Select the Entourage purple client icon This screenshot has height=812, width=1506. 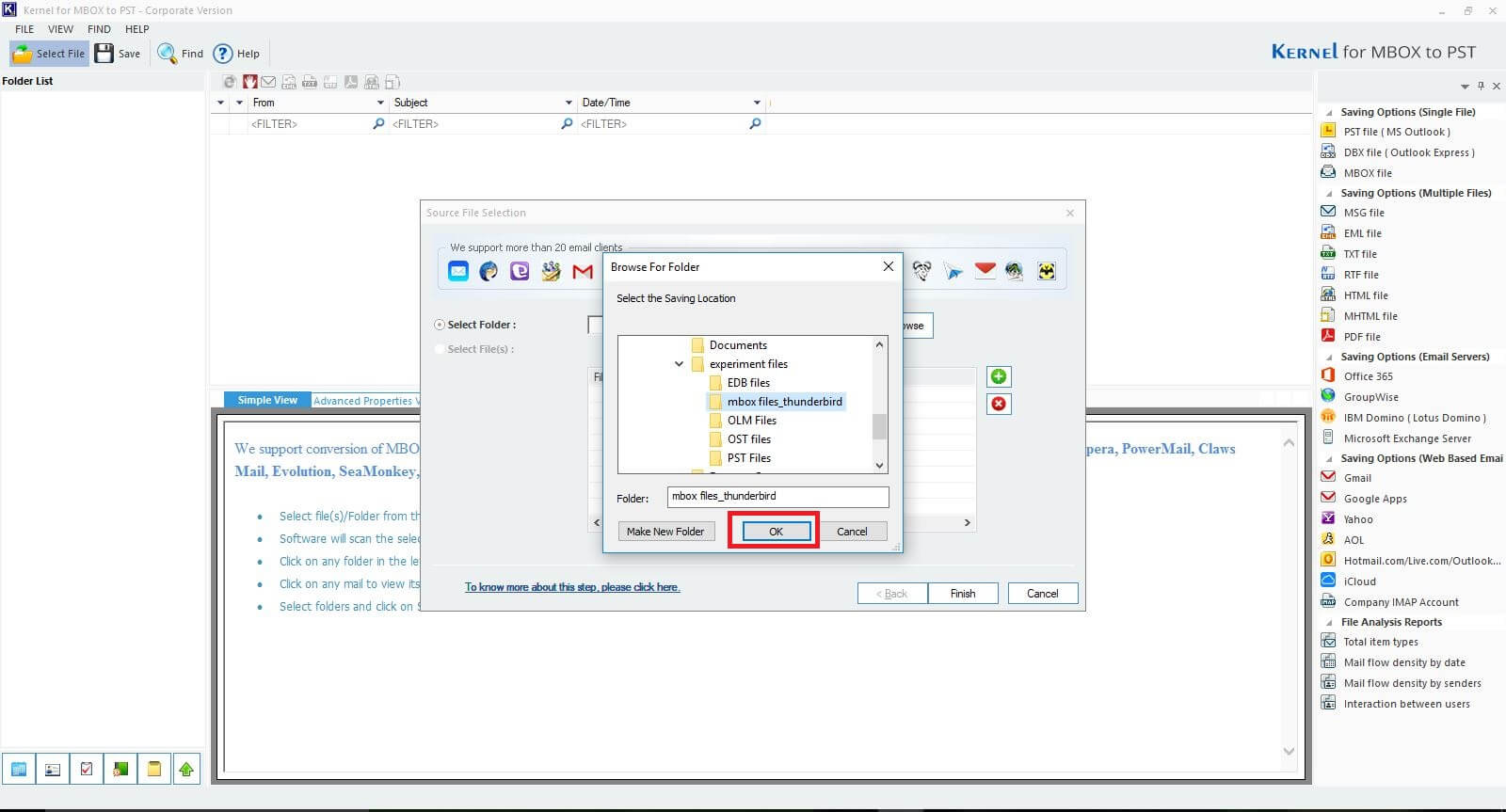520,271
